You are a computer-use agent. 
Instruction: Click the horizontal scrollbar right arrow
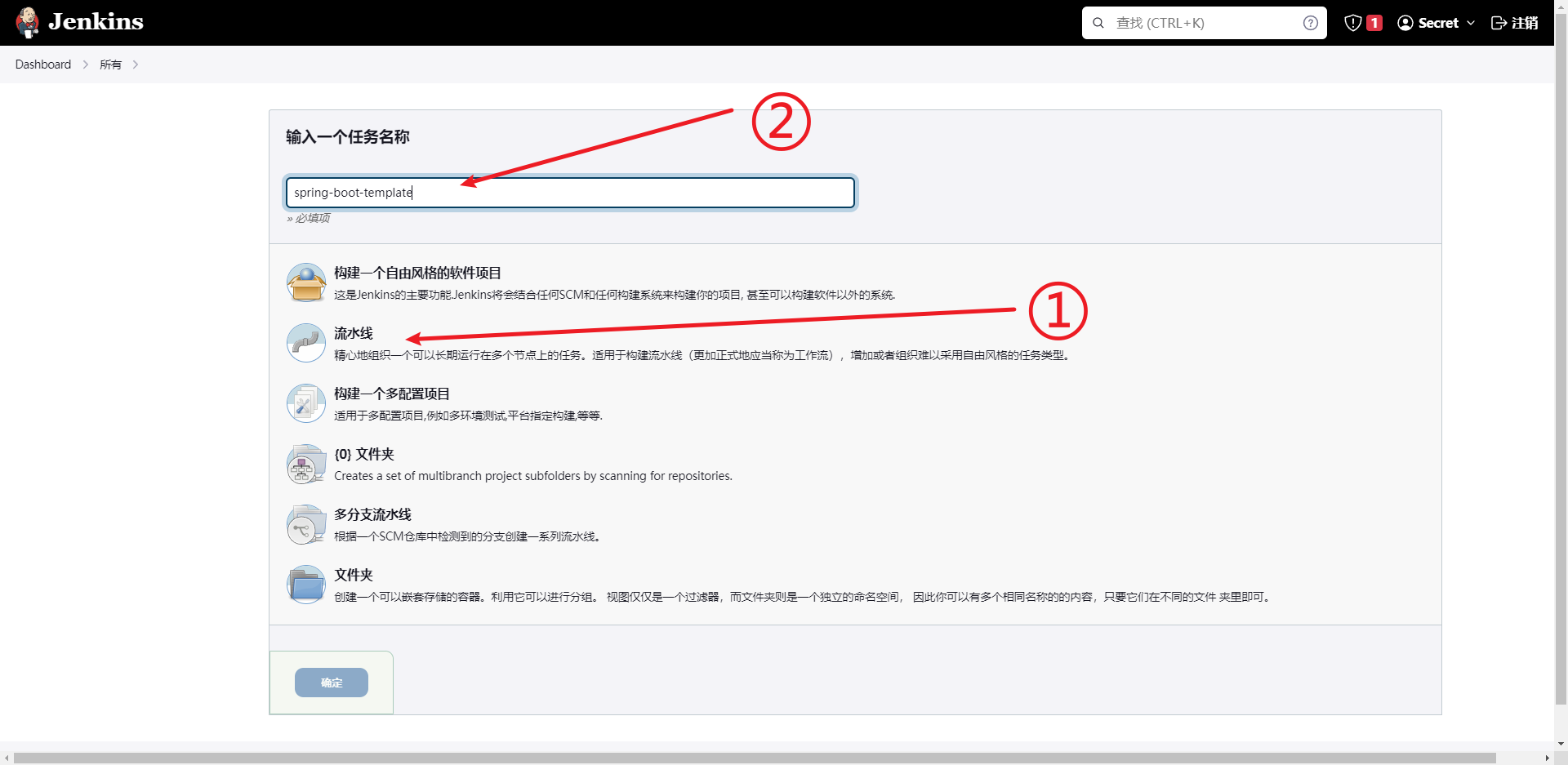point(1547,758)
